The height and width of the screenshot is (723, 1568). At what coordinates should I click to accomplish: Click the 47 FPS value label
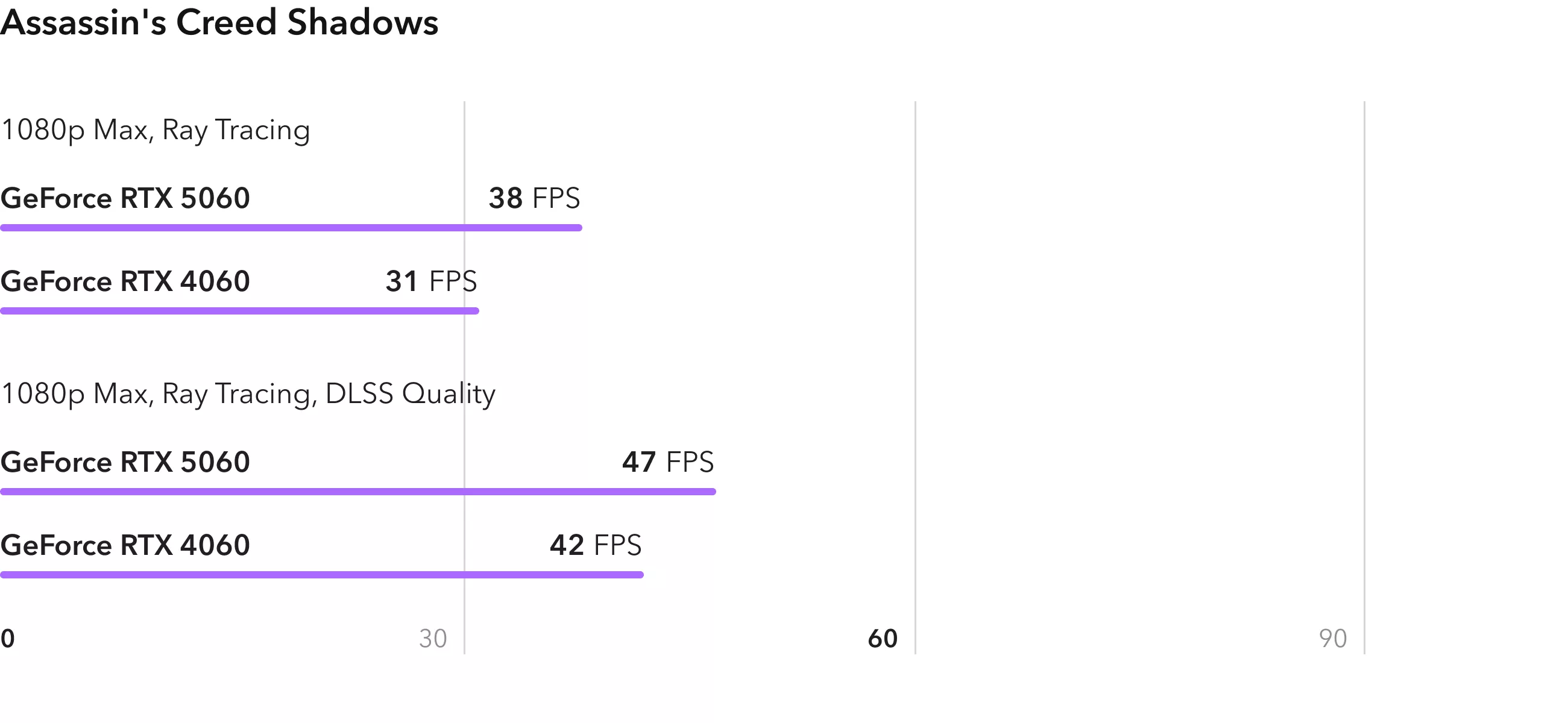(668, 462)
